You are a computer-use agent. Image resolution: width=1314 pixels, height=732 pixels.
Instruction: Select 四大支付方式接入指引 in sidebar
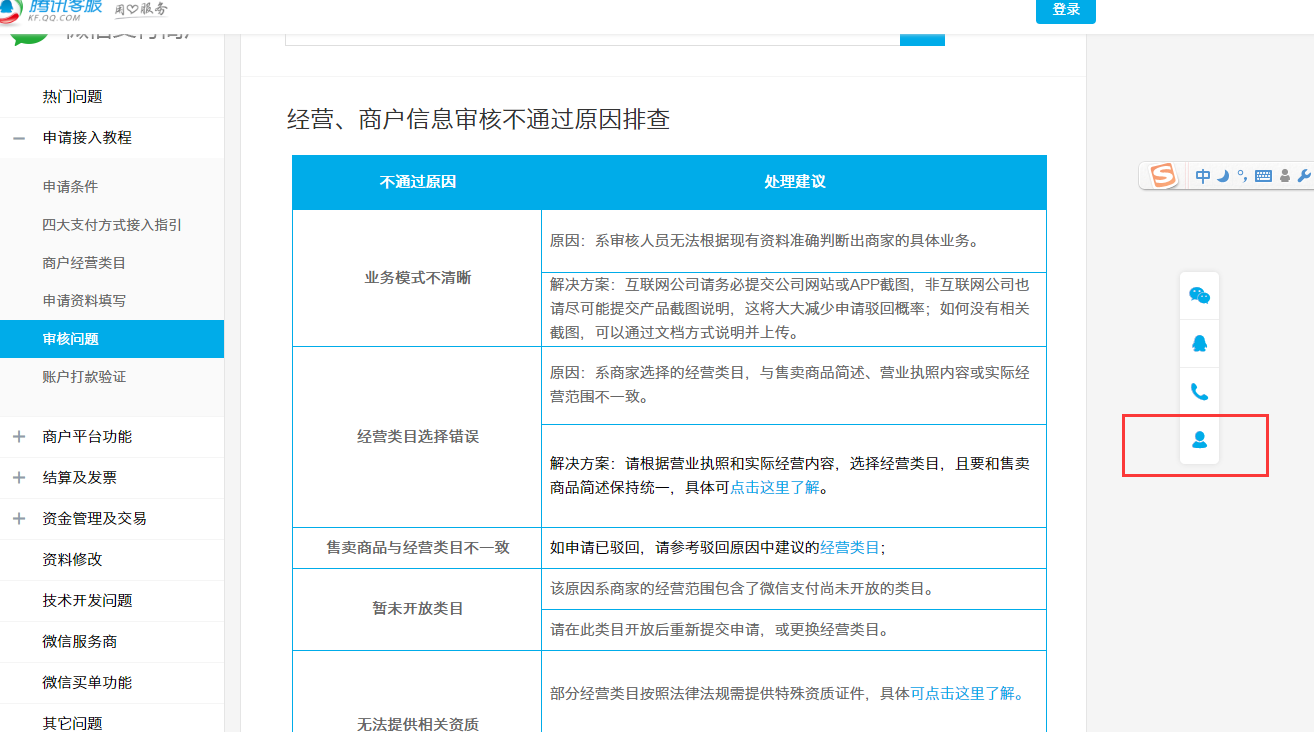[x=112, y=225]
